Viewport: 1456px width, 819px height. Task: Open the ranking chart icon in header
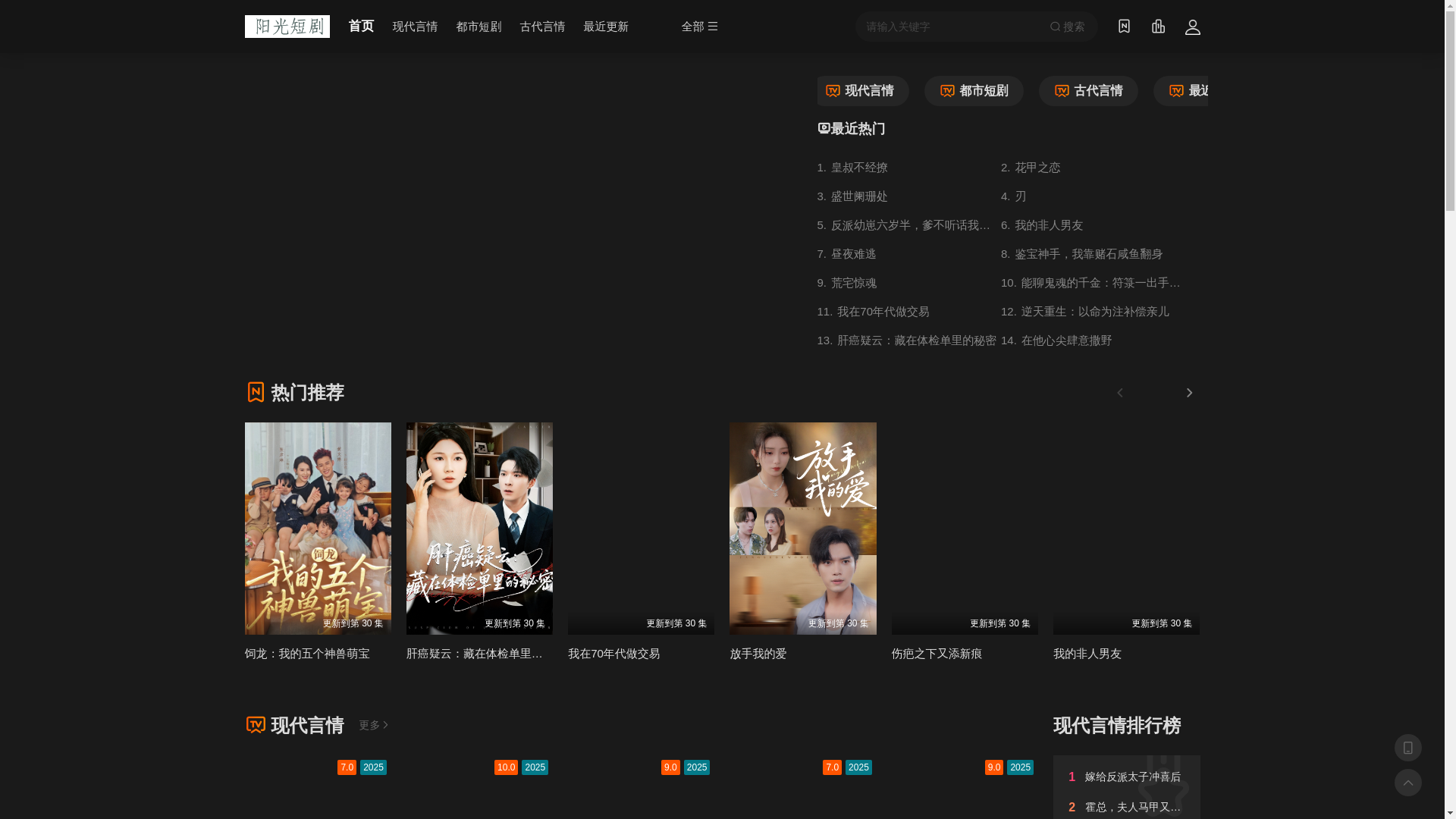pyautogui.click(x=1158, y=26)
